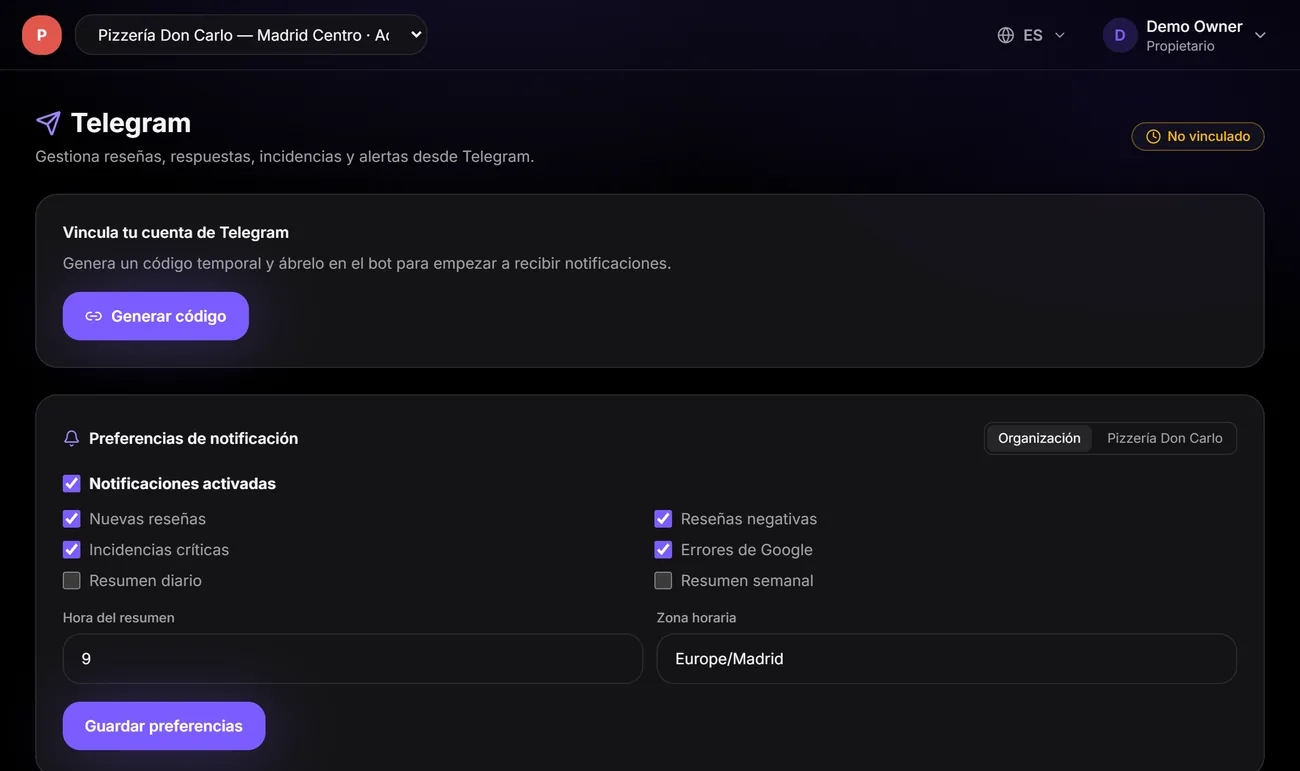The width and height of the screenshot is (1300, 771).
Task: Click the clock icon in No vinculado badge
Action: [x=1153, y=136]
